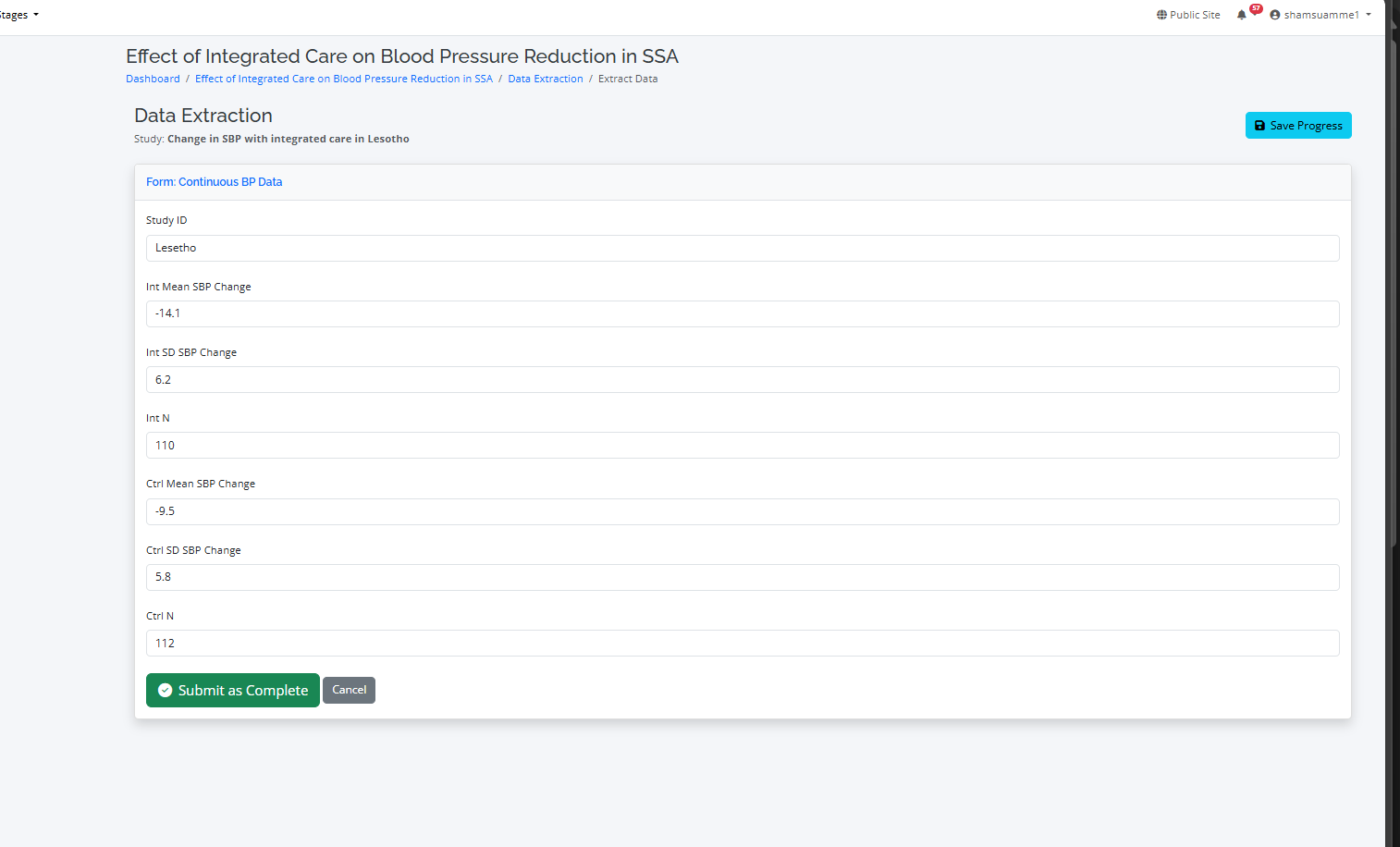Open the shamsuamme1 user account dropdown
Screen dimensions: 1400x847
[1320, 15]
